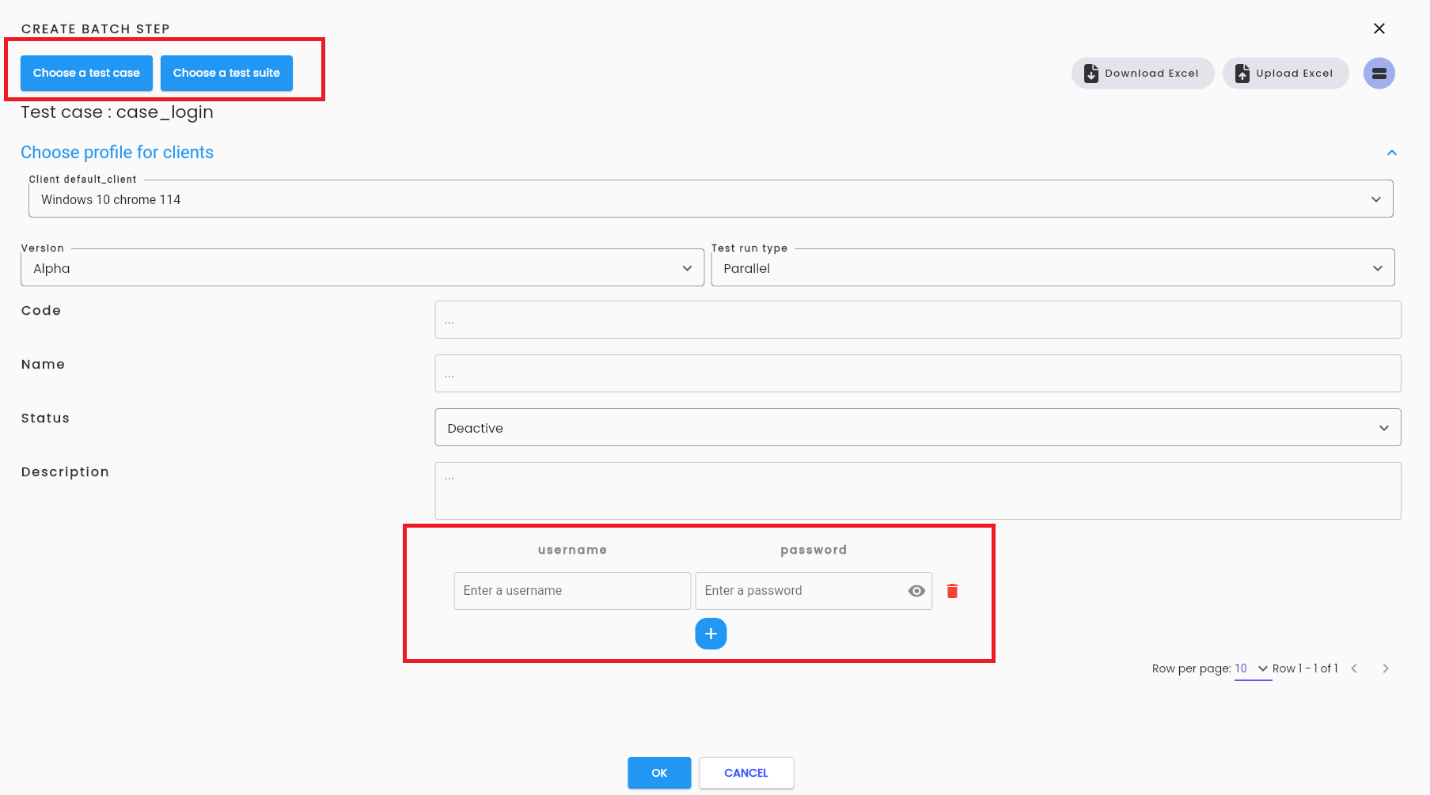The height and width of the screenshot is (795, 1430).
Task: Open the Client default_client dropdown
Action: [711, 199]
